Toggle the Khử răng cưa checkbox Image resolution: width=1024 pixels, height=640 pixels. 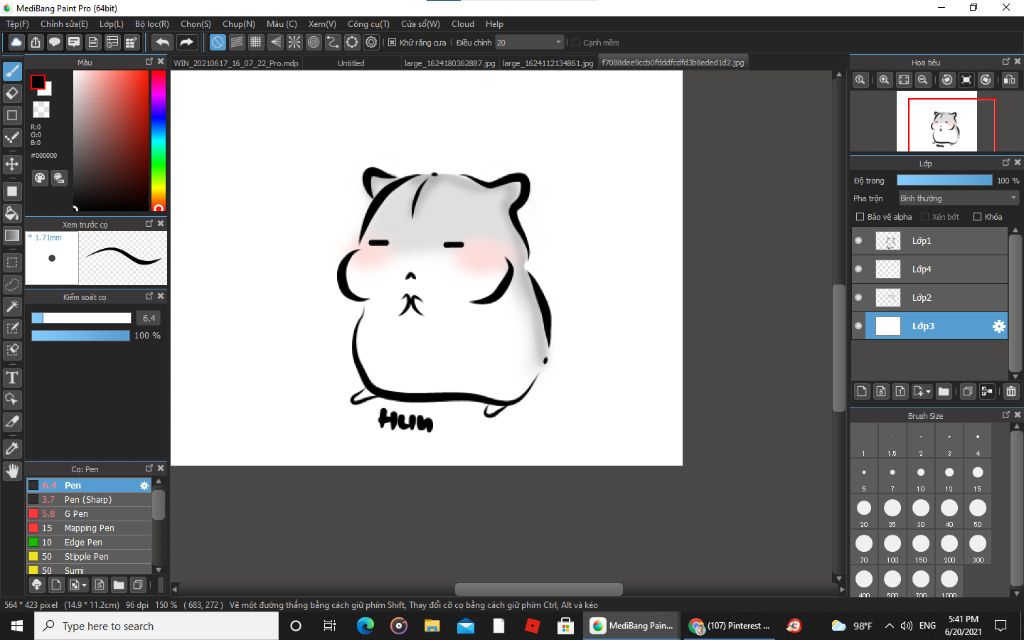click(x=392, y=42)
